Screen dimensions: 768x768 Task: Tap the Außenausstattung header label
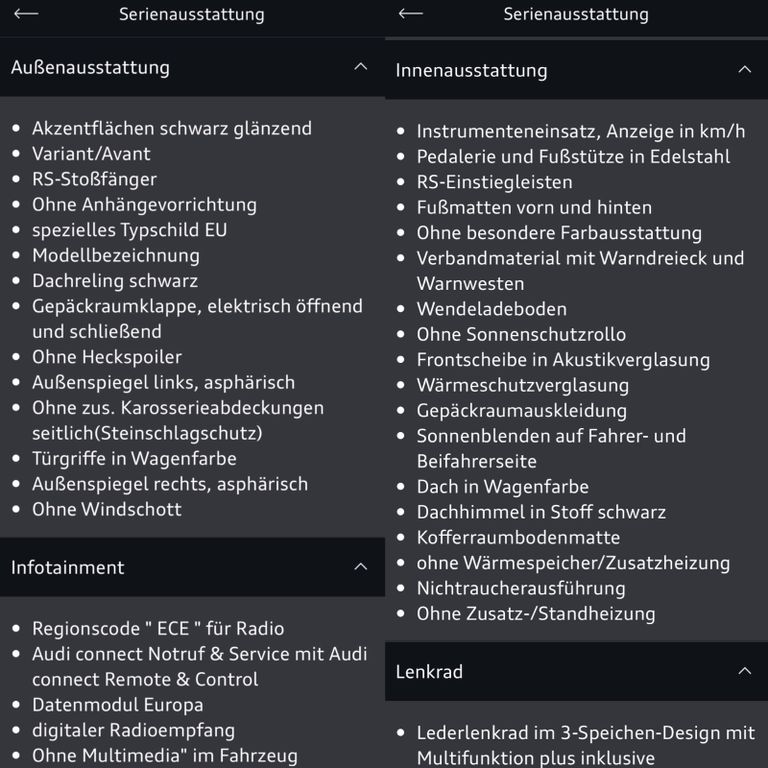pyautogui.click(x=90, y=68)
